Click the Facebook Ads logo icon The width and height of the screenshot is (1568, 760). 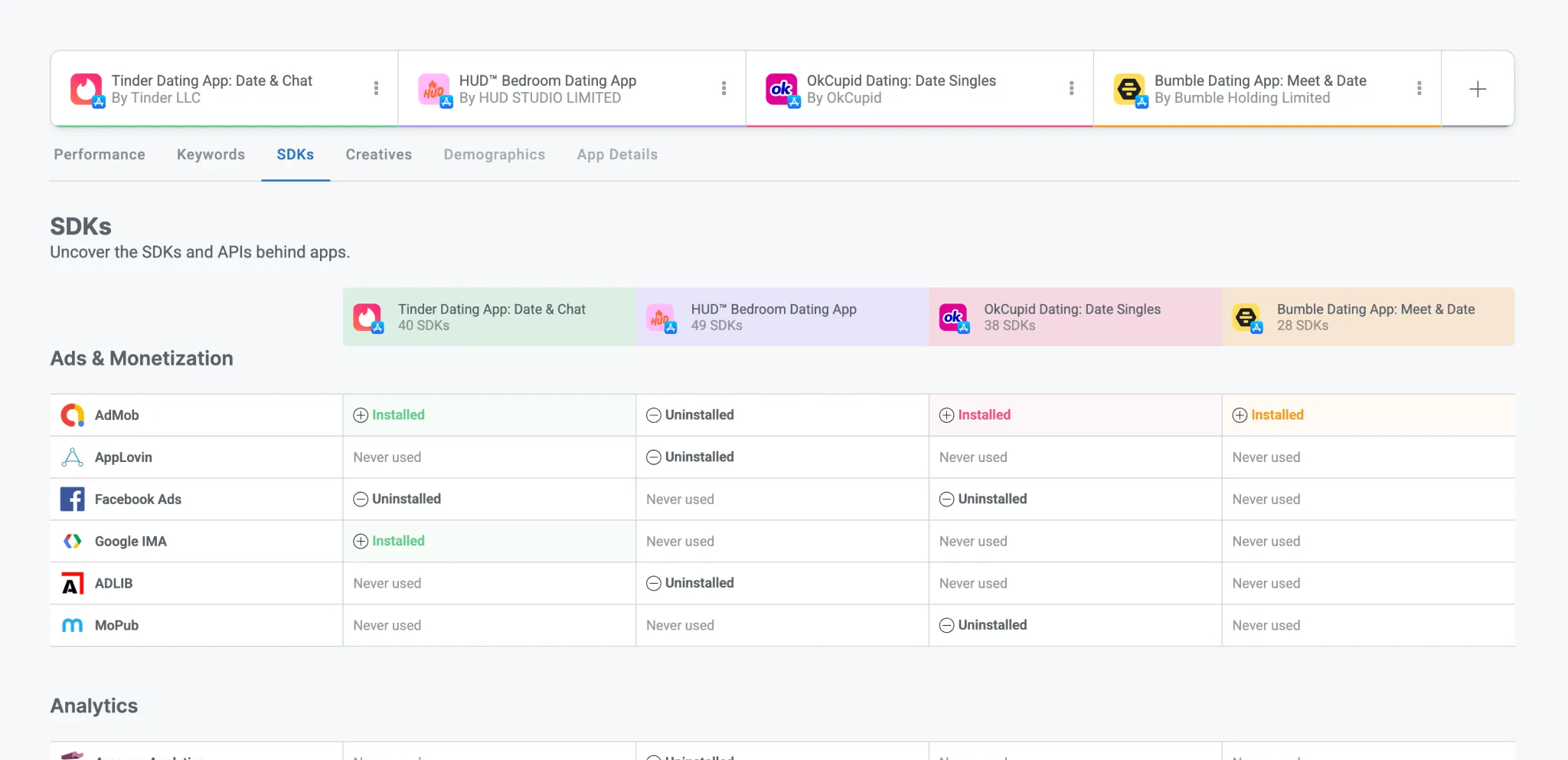point(73,500)
